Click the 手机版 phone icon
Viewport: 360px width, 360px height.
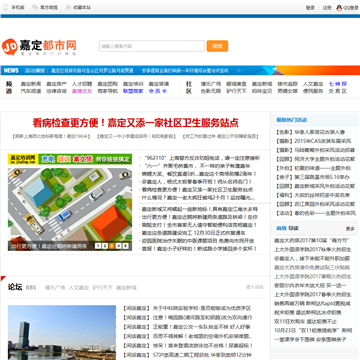(5, 7)
